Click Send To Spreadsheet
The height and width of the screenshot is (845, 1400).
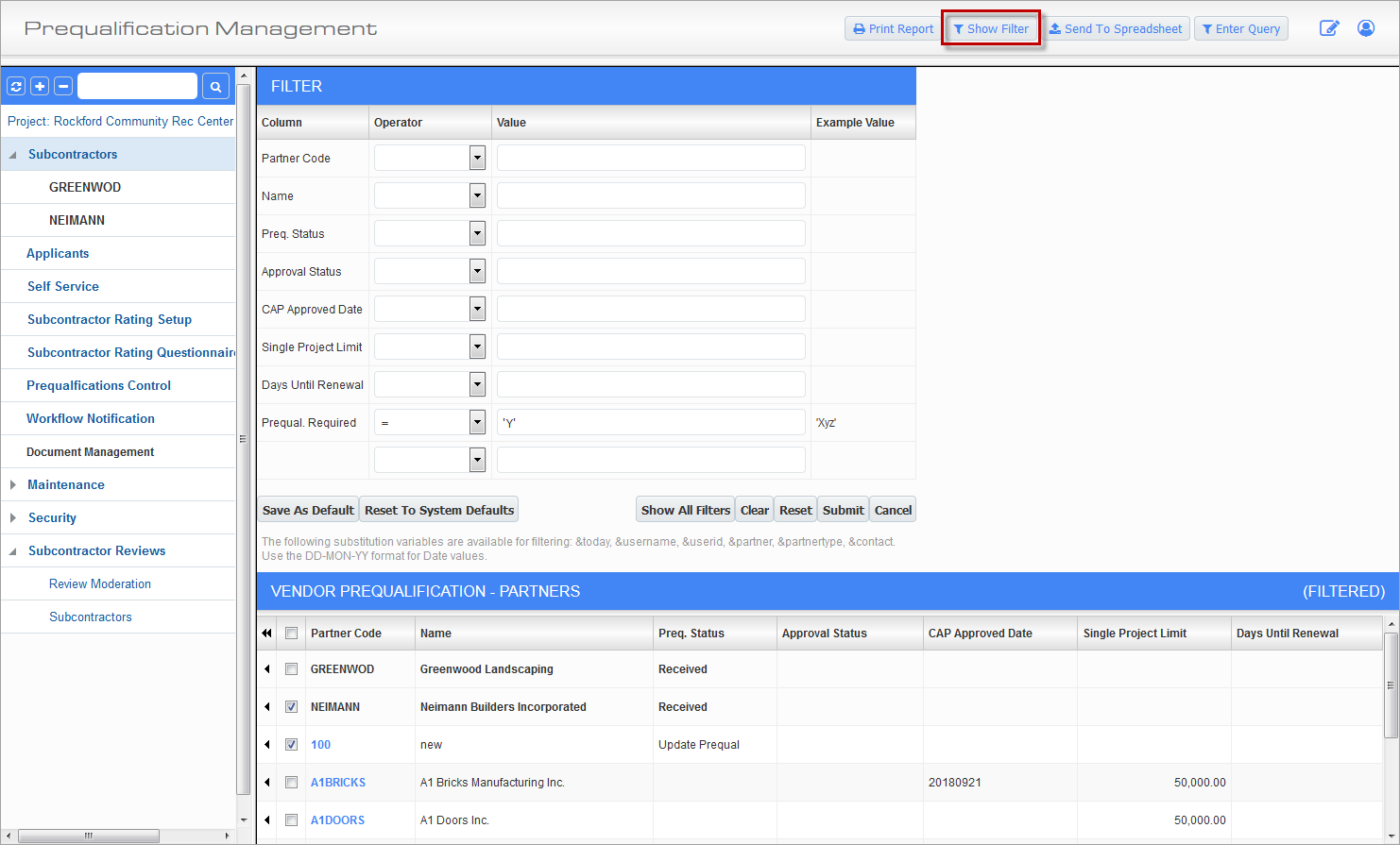pos(1116,28)
